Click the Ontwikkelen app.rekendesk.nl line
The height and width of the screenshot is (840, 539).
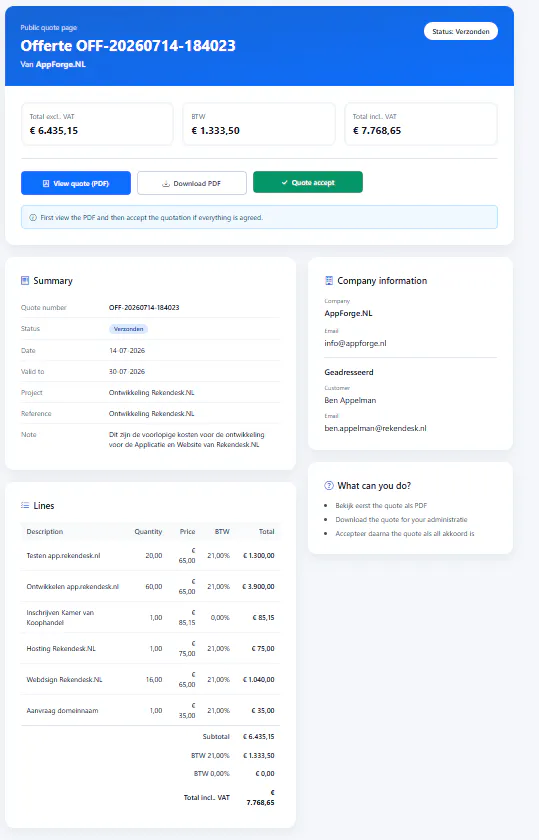point(151,587)
